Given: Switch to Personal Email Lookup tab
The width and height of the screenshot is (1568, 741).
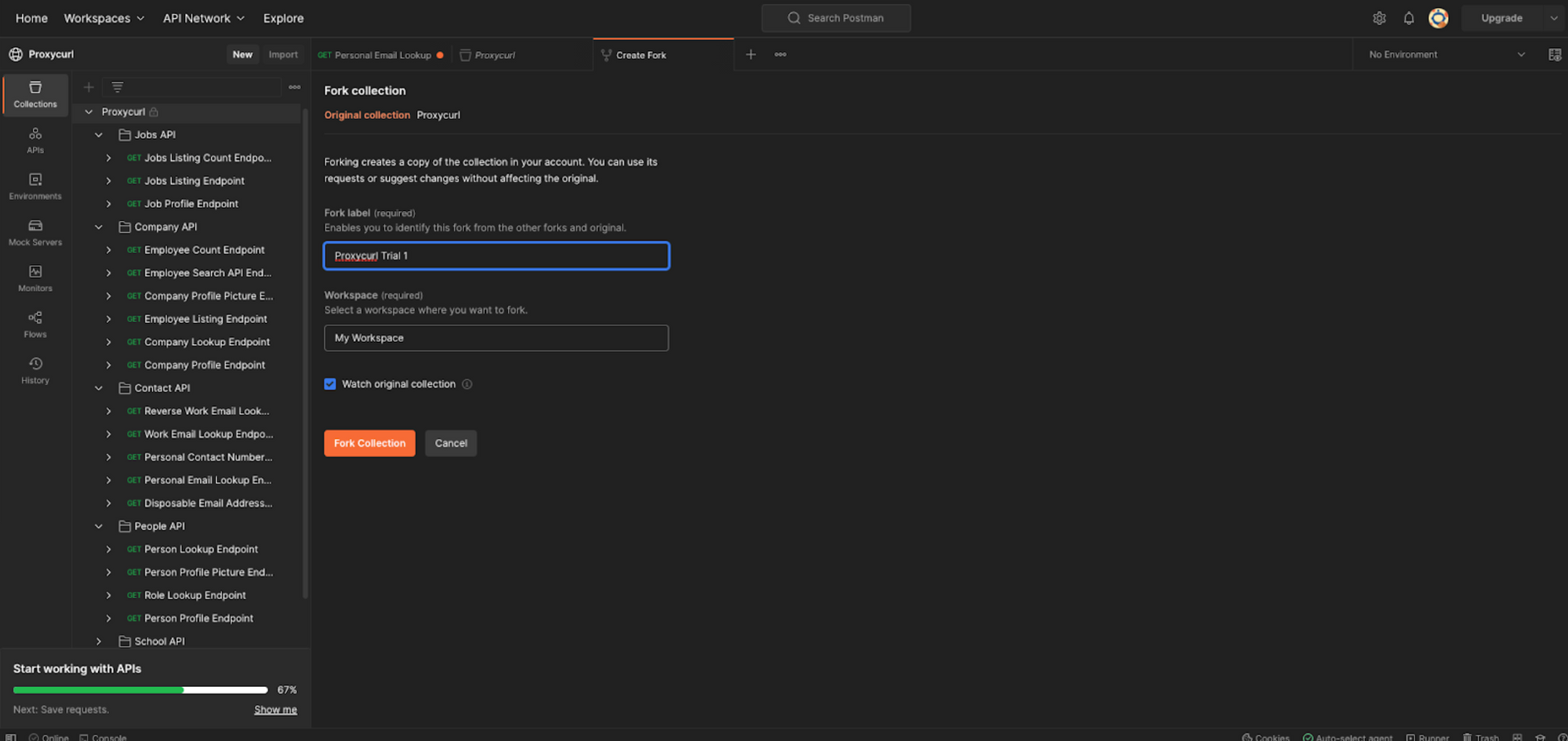Looking at the screenshot, I should click(381, 55).
